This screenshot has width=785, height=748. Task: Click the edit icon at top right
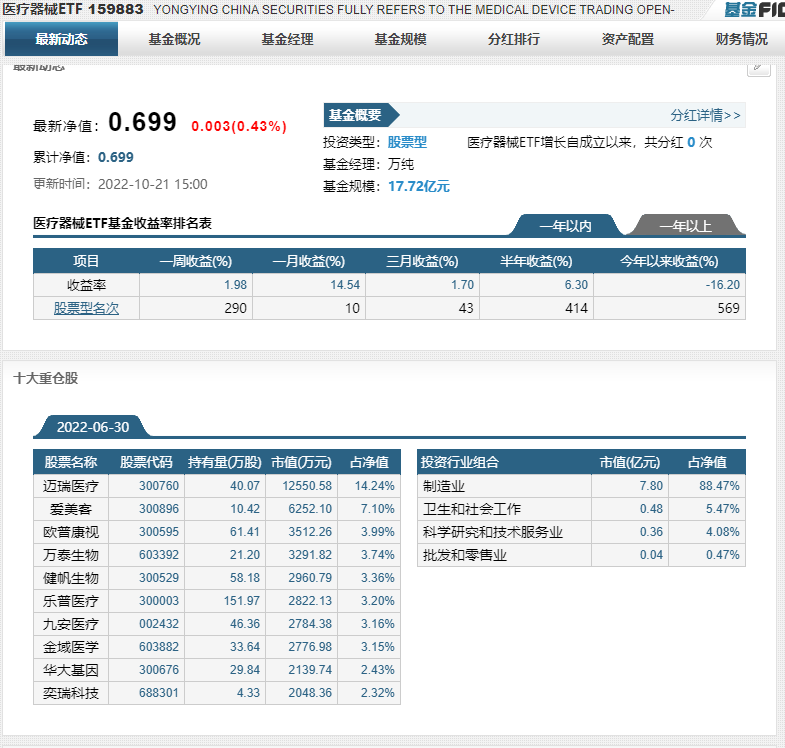pyautogui.click(x=758, y=68)
